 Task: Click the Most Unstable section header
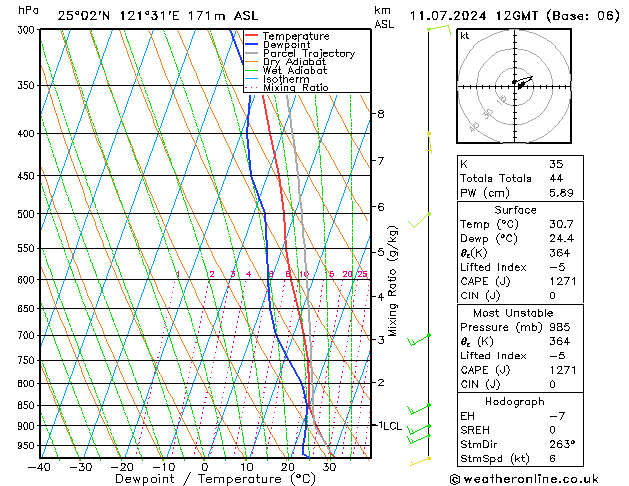(515, 313)
